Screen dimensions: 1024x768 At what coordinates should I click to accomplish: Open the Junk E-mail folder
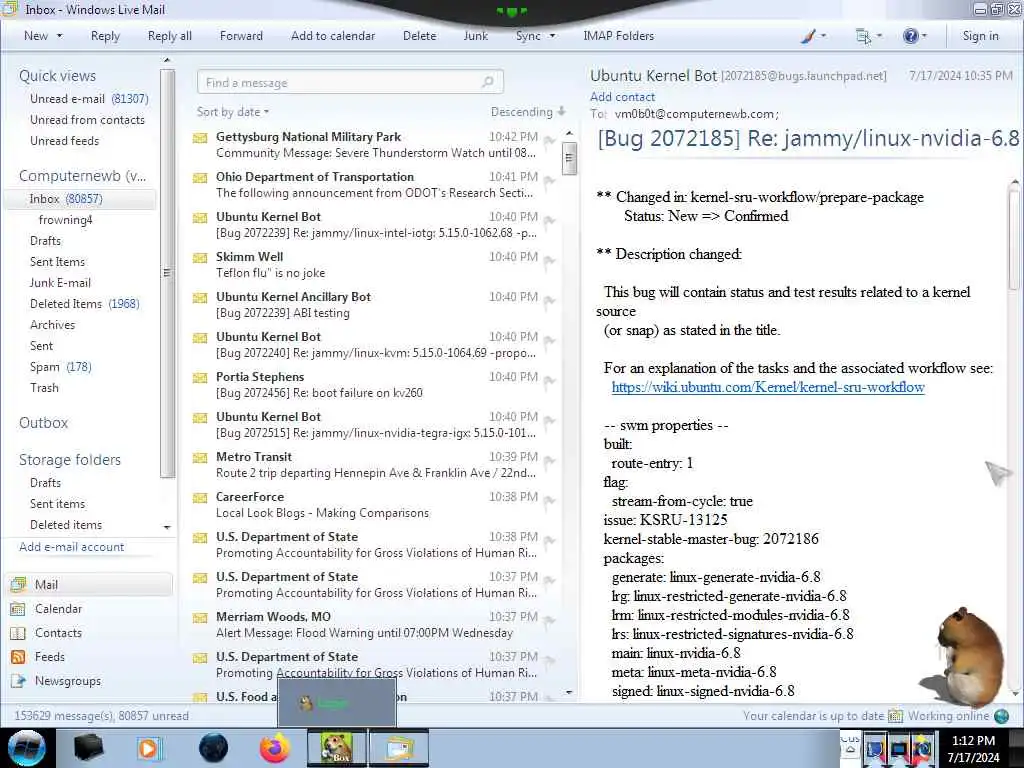(x=60, y=283)
